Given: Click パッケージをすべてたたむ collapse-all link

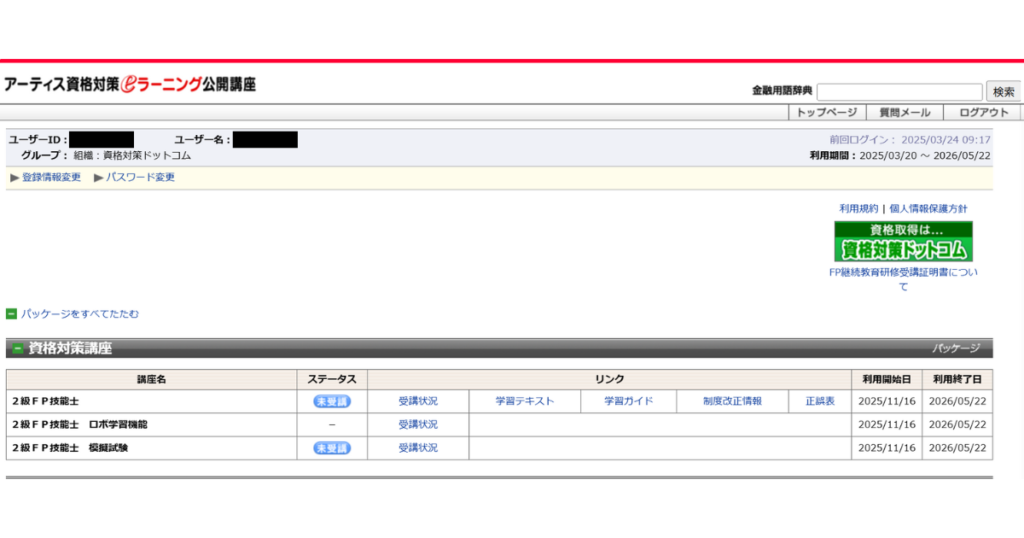Looking at the screenshot, I should pyautogui.click(x=79, y=314).
